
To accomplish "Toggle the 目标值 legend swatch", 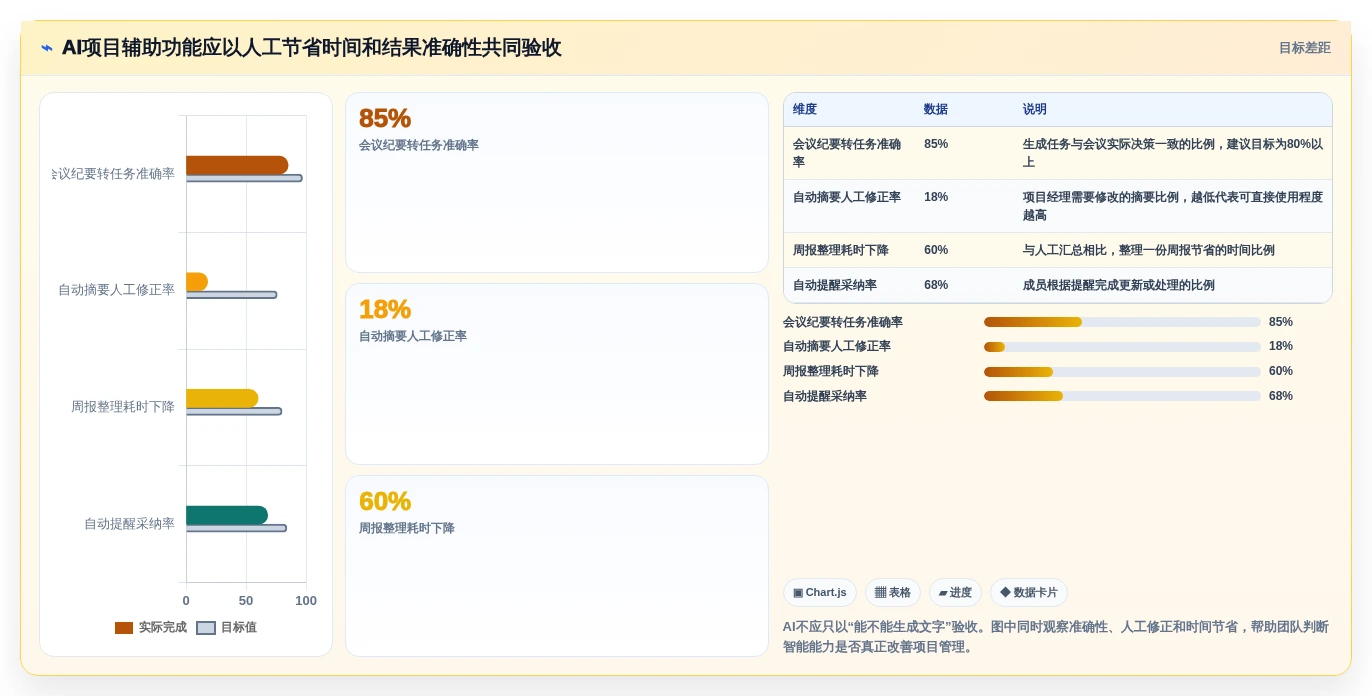I will (206, 628).
